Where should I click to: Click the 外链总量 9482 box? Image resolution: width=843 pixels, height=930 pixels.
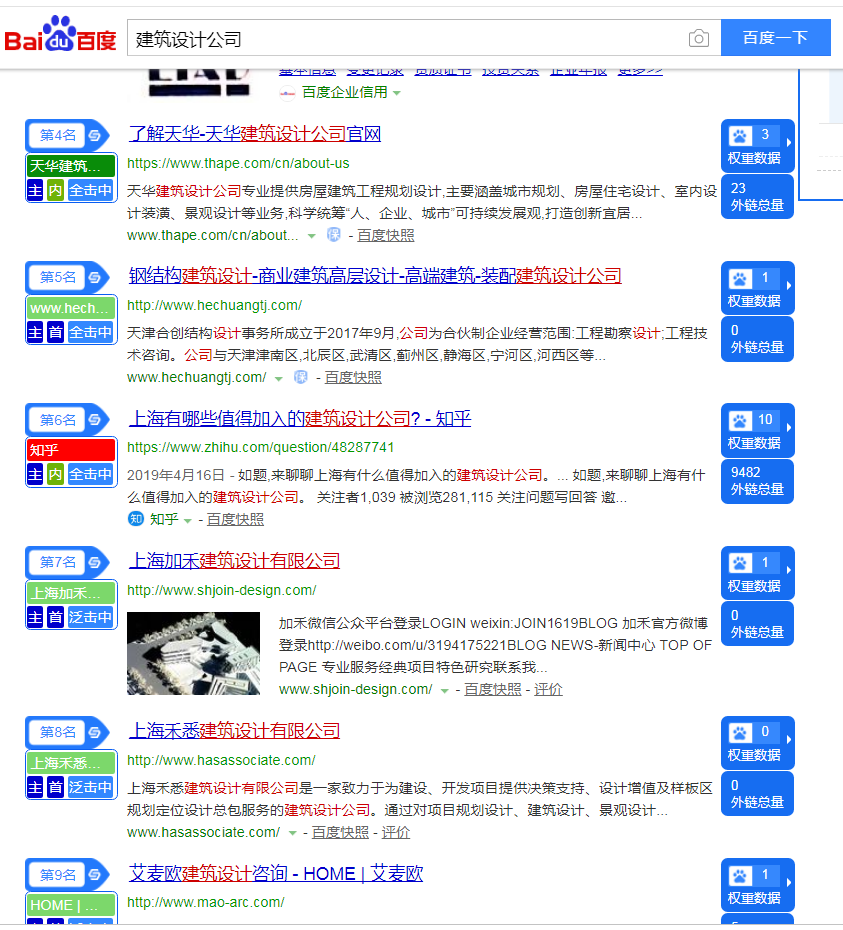757,481
